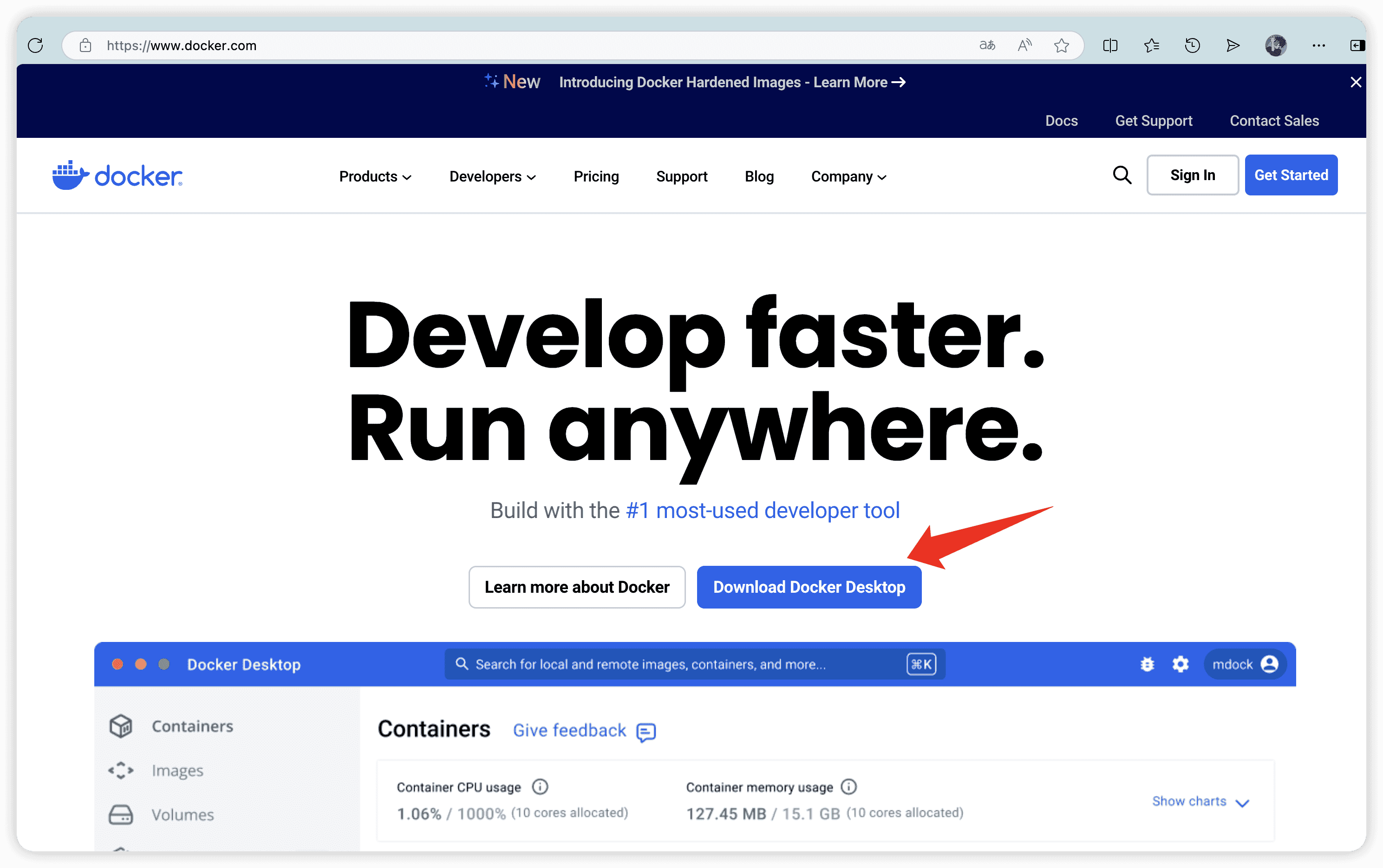The height and width of the screenshot is (868, 1383).
Task: Click the CPU value 1.06% / 1000%
Action: pos(451,814)
